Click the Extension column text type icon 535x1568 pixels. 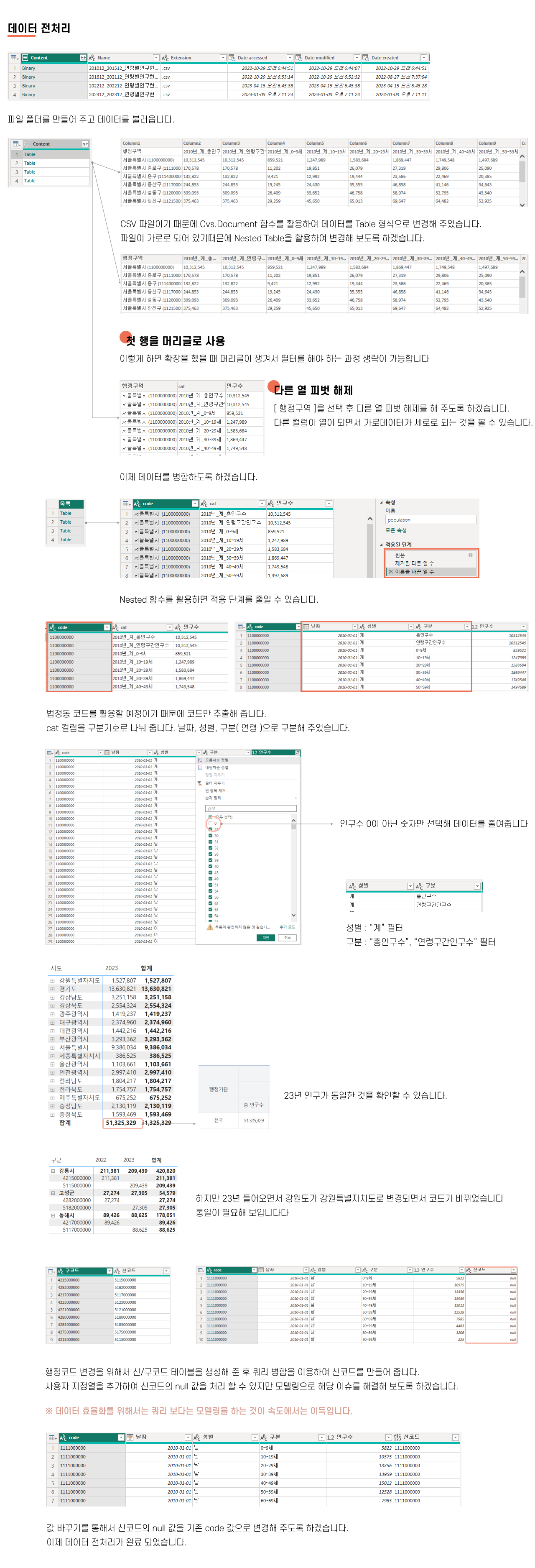coord(165,58)
